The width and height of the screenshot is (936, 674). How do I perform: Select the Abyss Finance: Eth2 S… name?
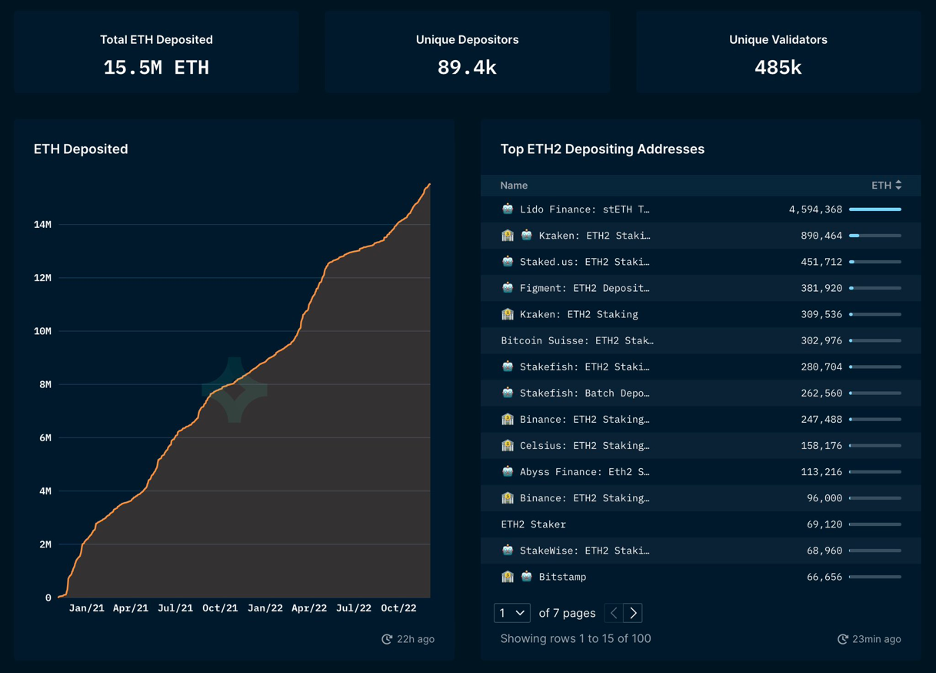click(584, 472)
